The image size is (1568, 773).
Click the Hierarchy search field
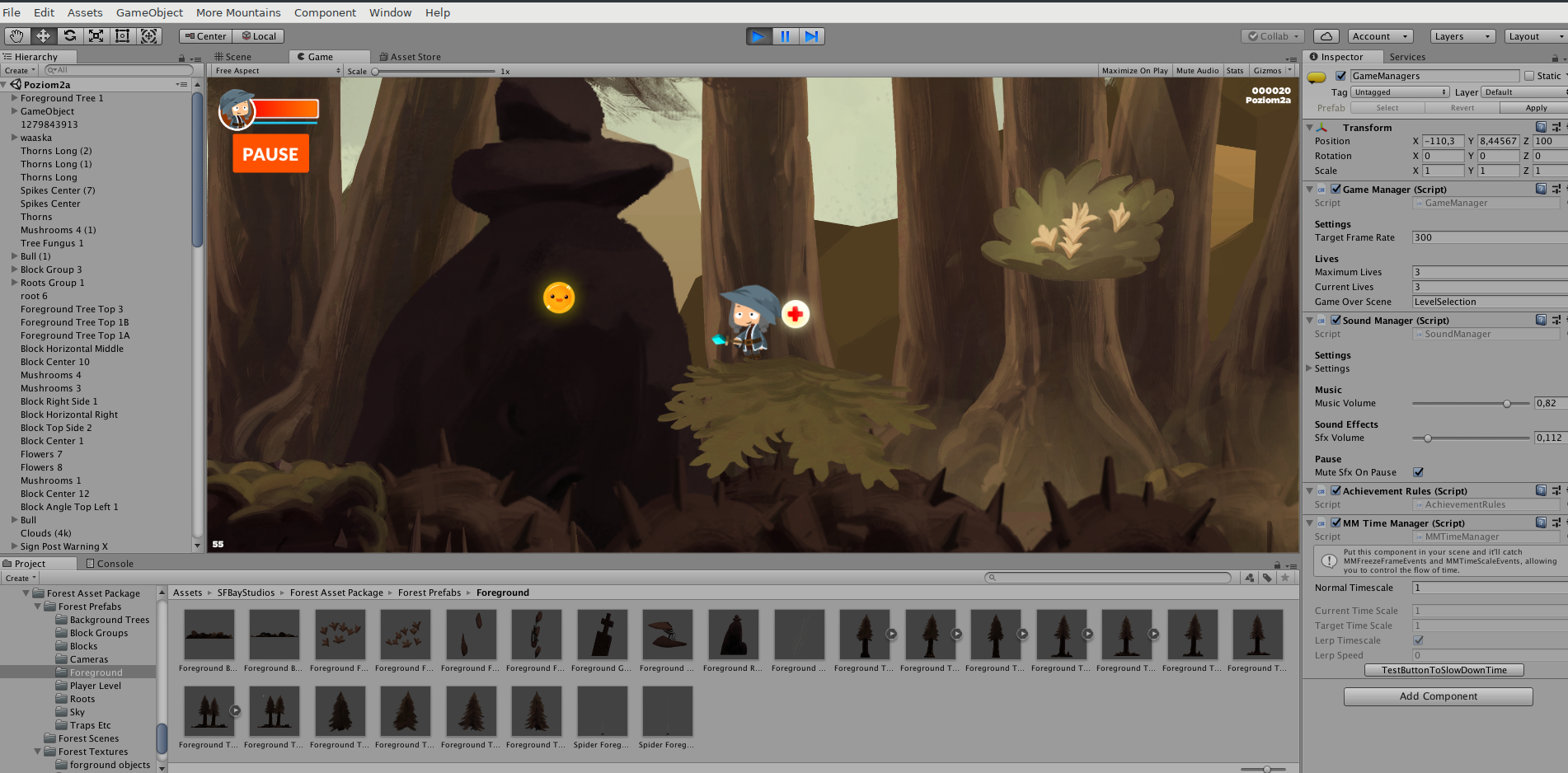117,71
